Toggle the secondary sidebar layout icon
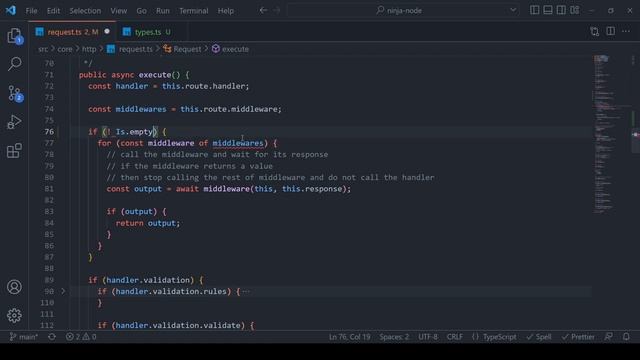 (x=561, y=10)
